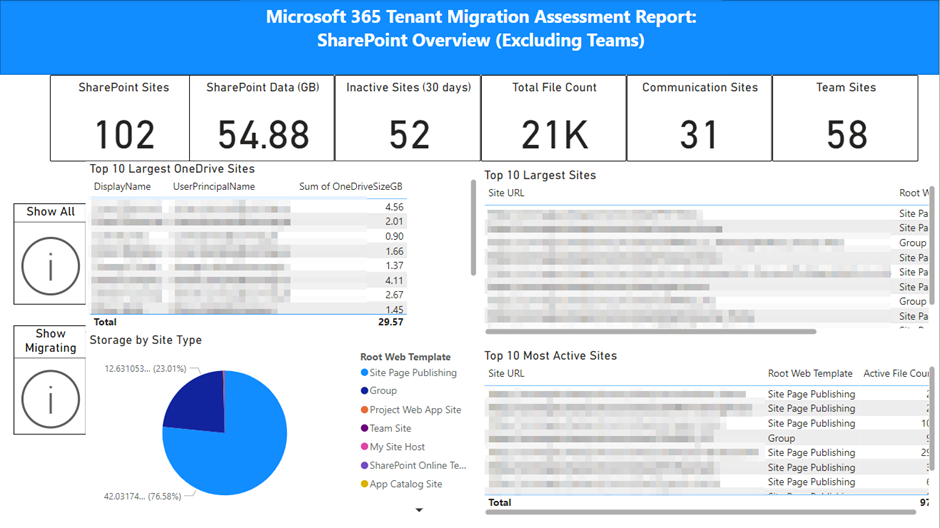Click the OneDrive table vertical scrollbar
The image size is (940, 528).
click(x=473, y=228)
